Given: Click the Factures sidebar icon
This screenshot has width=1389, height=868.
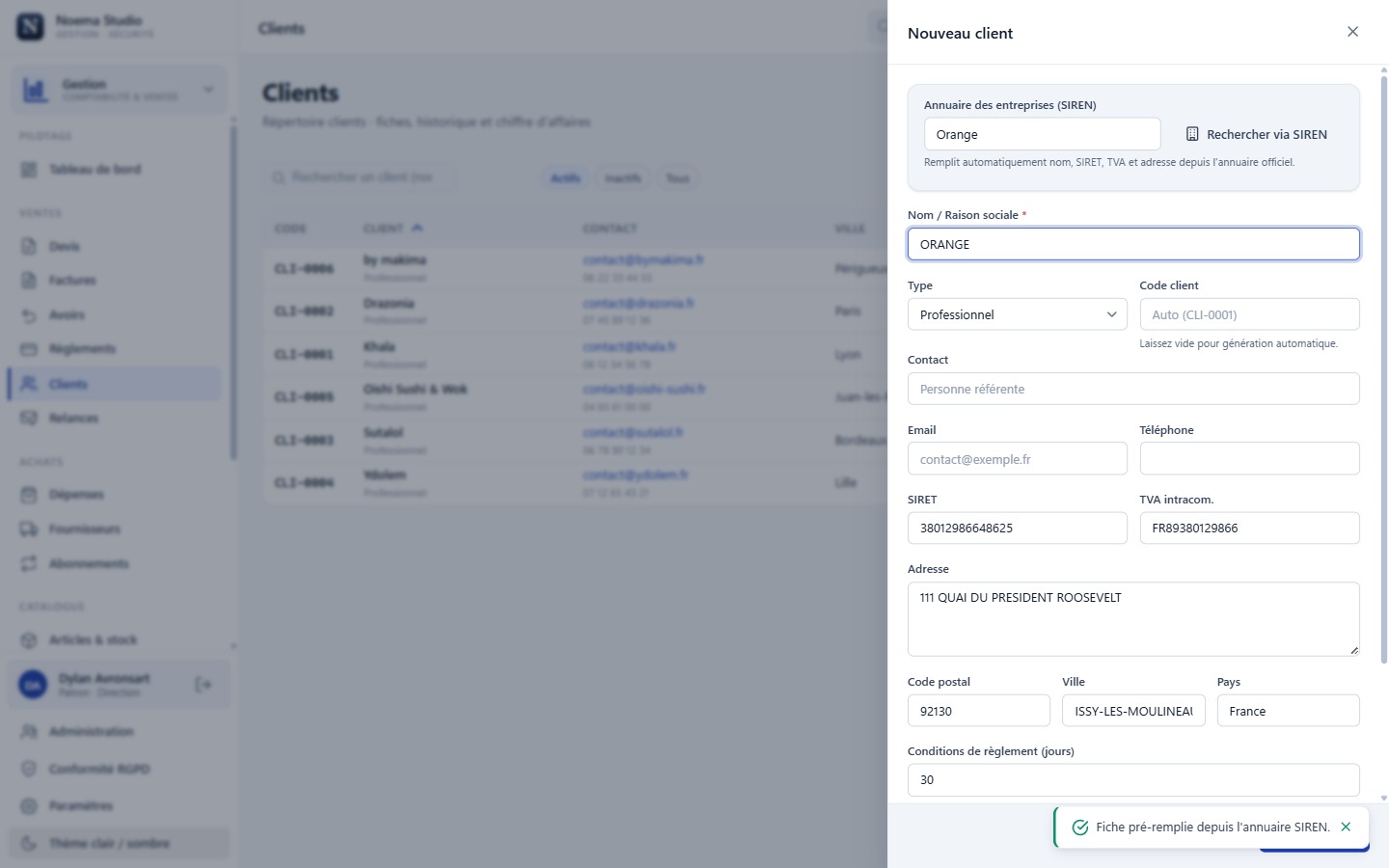Looking at the screenshot, I should click(x=29, y=281).
